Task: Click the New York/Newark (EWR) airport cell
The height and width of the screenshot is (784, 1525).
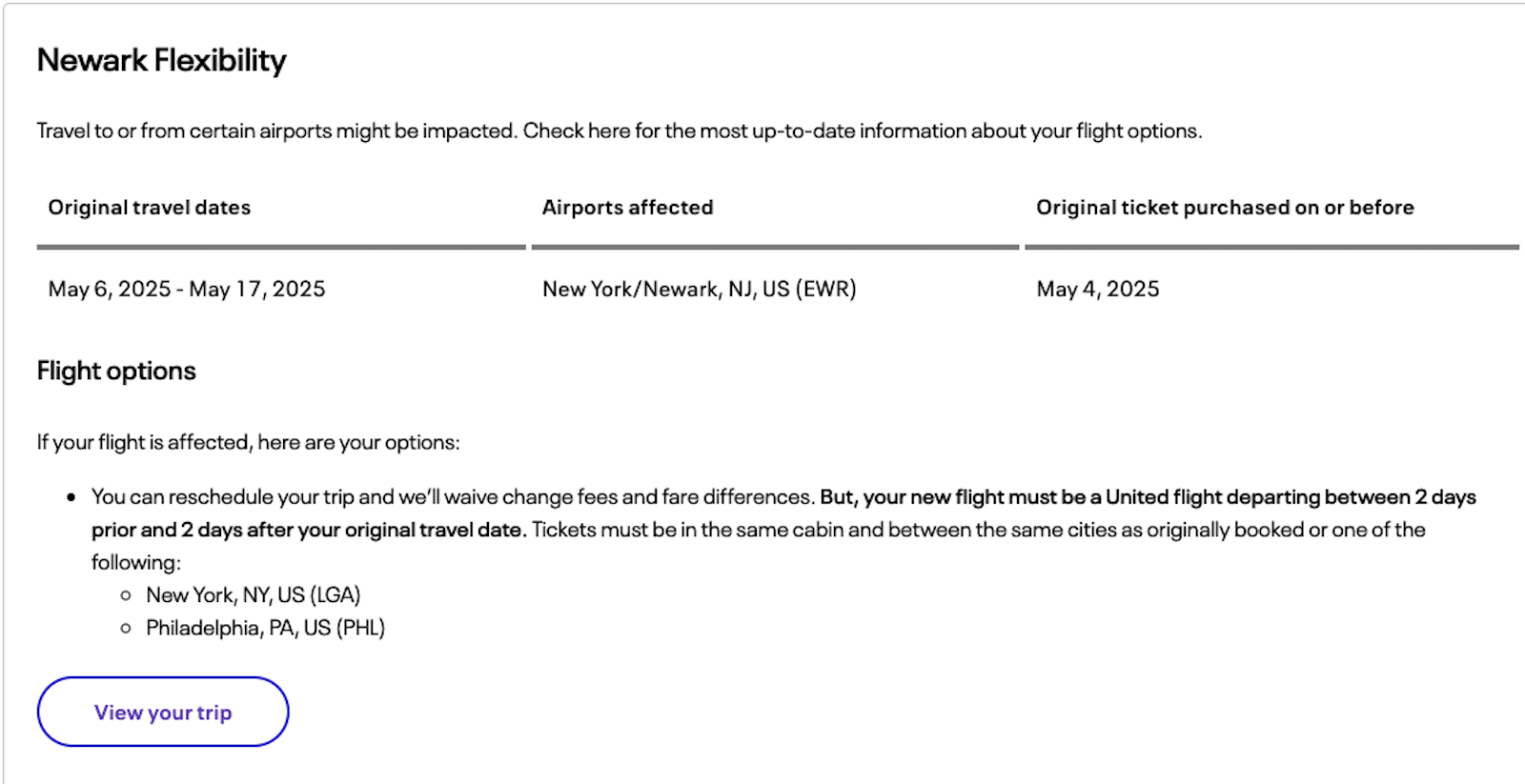Action: [x=699, y=289]
